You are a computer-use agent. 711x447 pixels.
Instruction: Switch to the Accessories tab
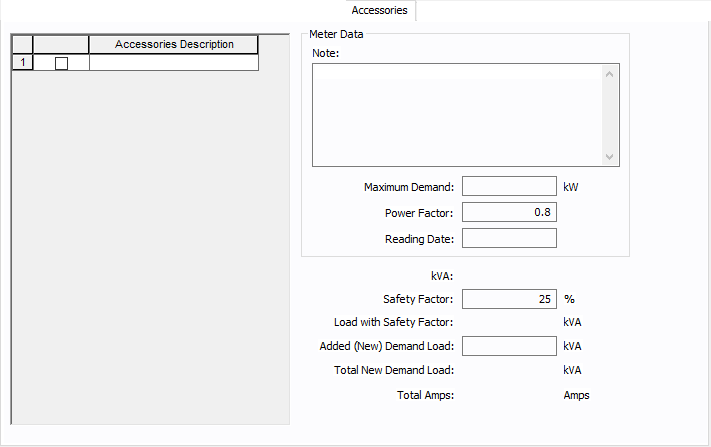coord(379,10)
